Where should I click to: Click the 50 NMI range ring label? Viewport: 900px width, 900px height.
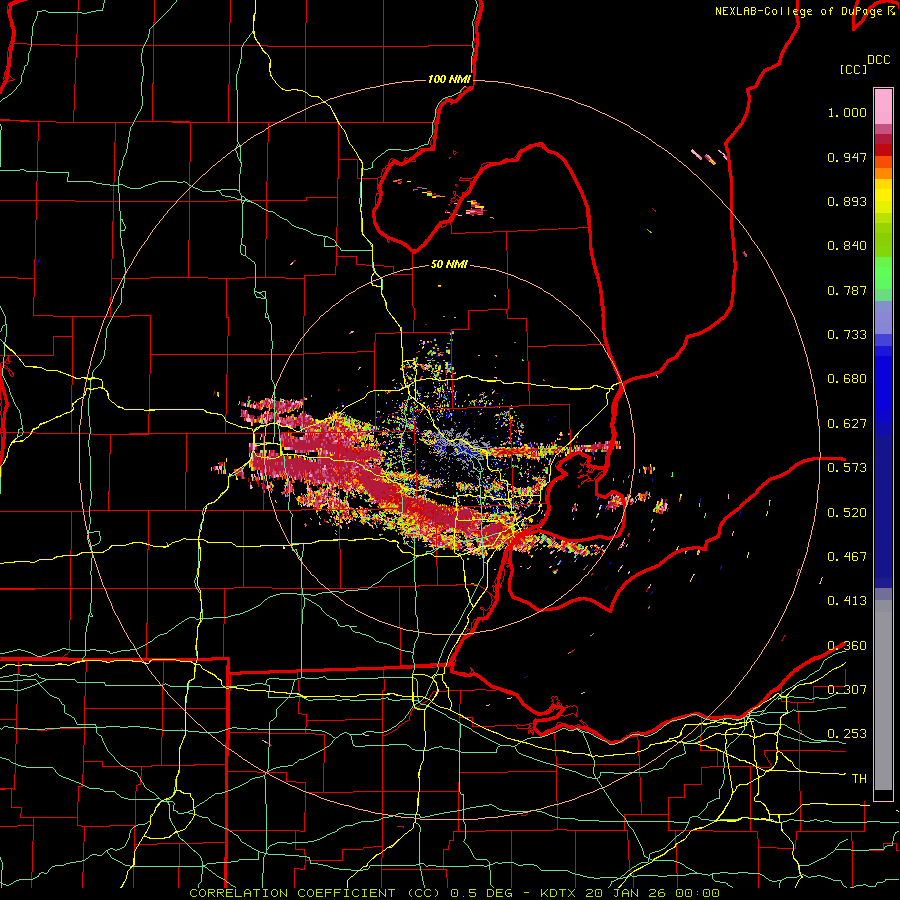[449, 264]
